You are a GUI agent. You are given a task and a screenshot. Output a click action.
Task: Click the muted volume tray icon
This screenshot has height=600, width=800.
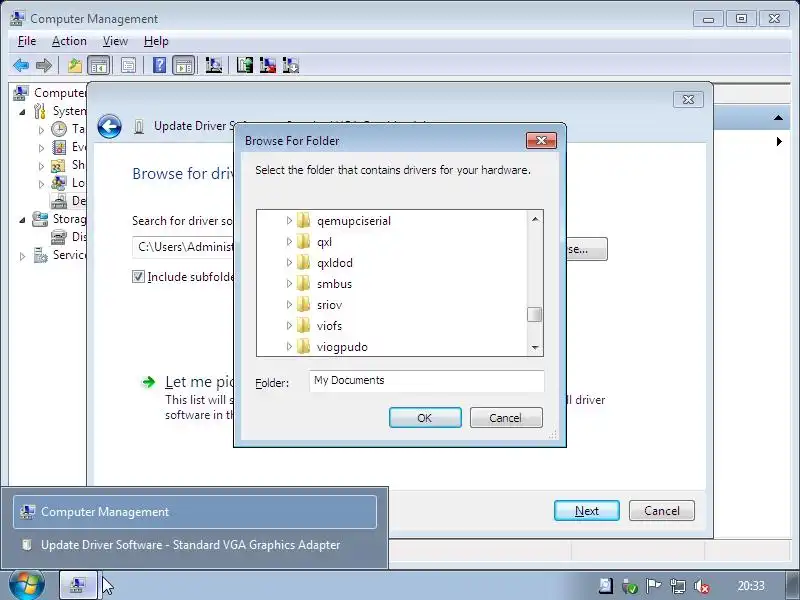tap(702, 586)
